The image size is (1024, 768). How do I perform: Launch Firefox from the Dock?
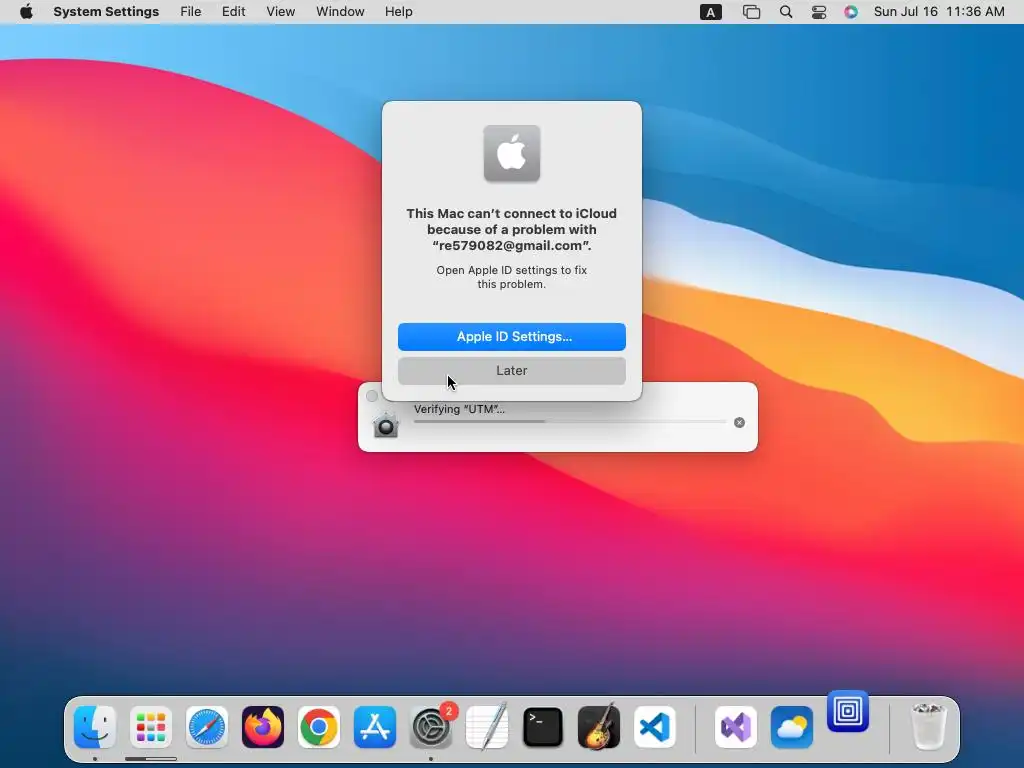coord(263,727)
